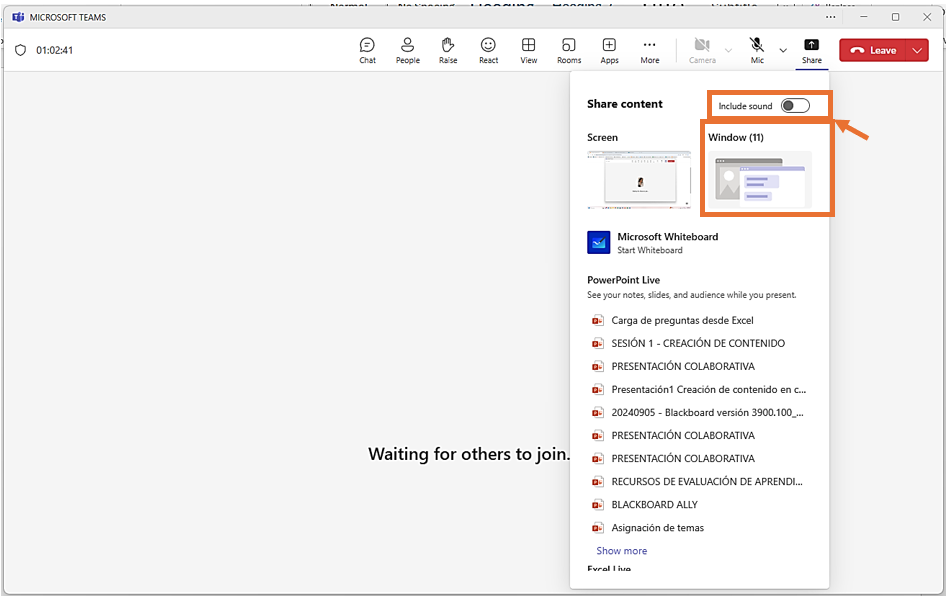Click the Share content icon

[811, 50]
